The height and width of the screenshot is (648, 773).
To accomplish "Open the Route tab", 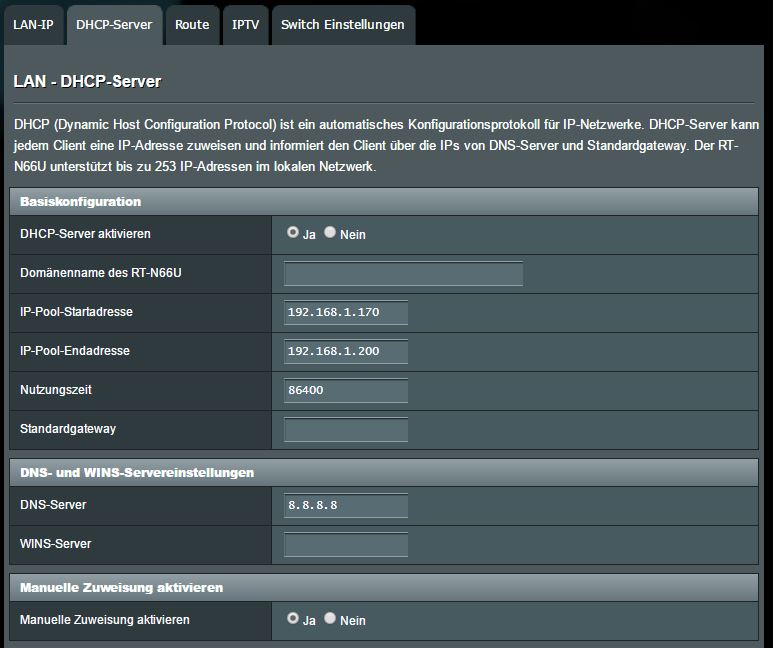I will tap(192, 24).
